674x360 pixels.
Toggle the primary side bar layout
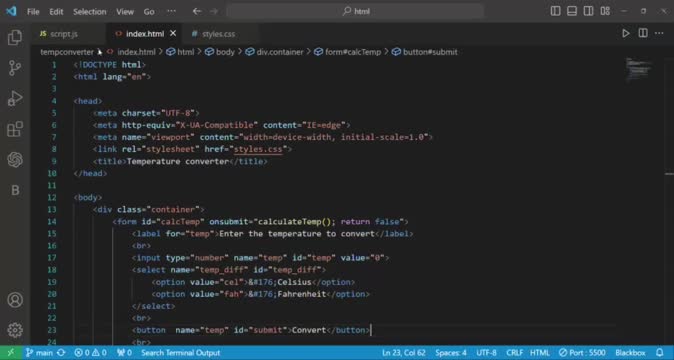tap(555, 11)
